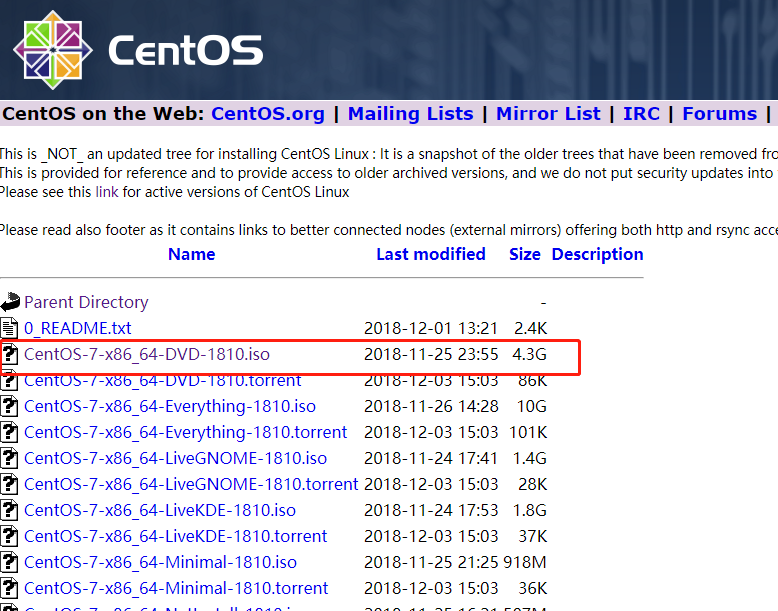Click the file icon beside LiveKDE-1810.iso
This screenshot has height=611, width=778.
point(9,510)
